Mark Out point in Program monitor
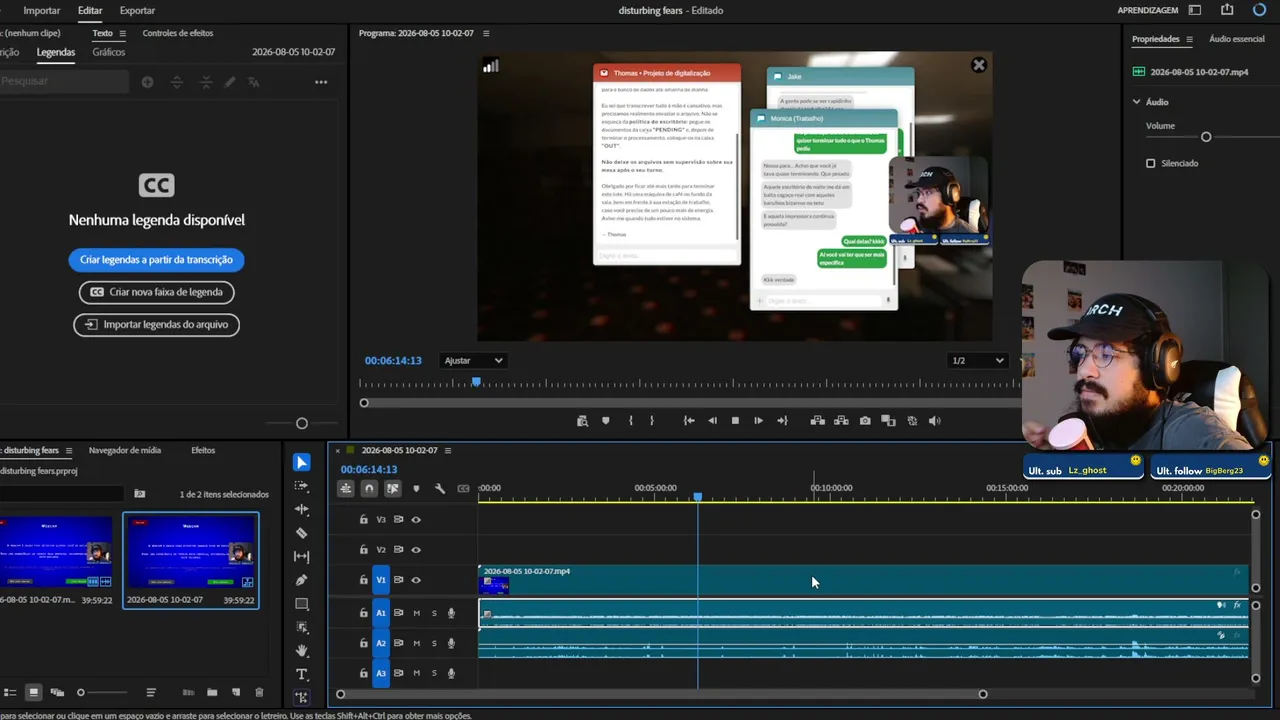This screenshot has width=1280, height=720. point(652,421)
